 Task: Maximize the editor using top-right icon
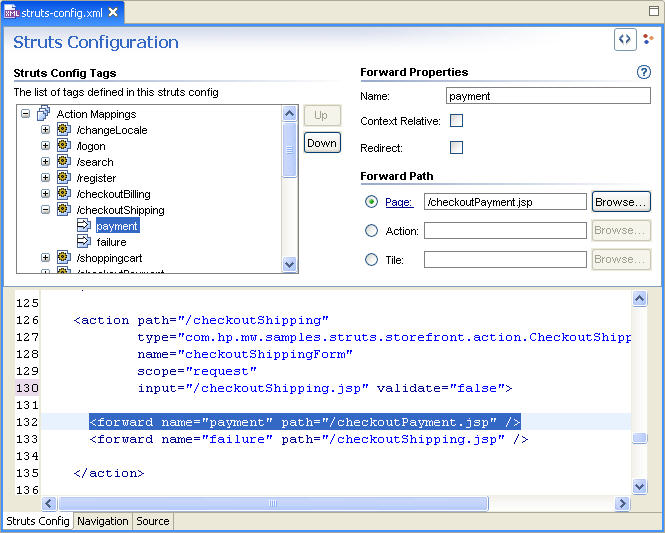click(x=654, y=11)
